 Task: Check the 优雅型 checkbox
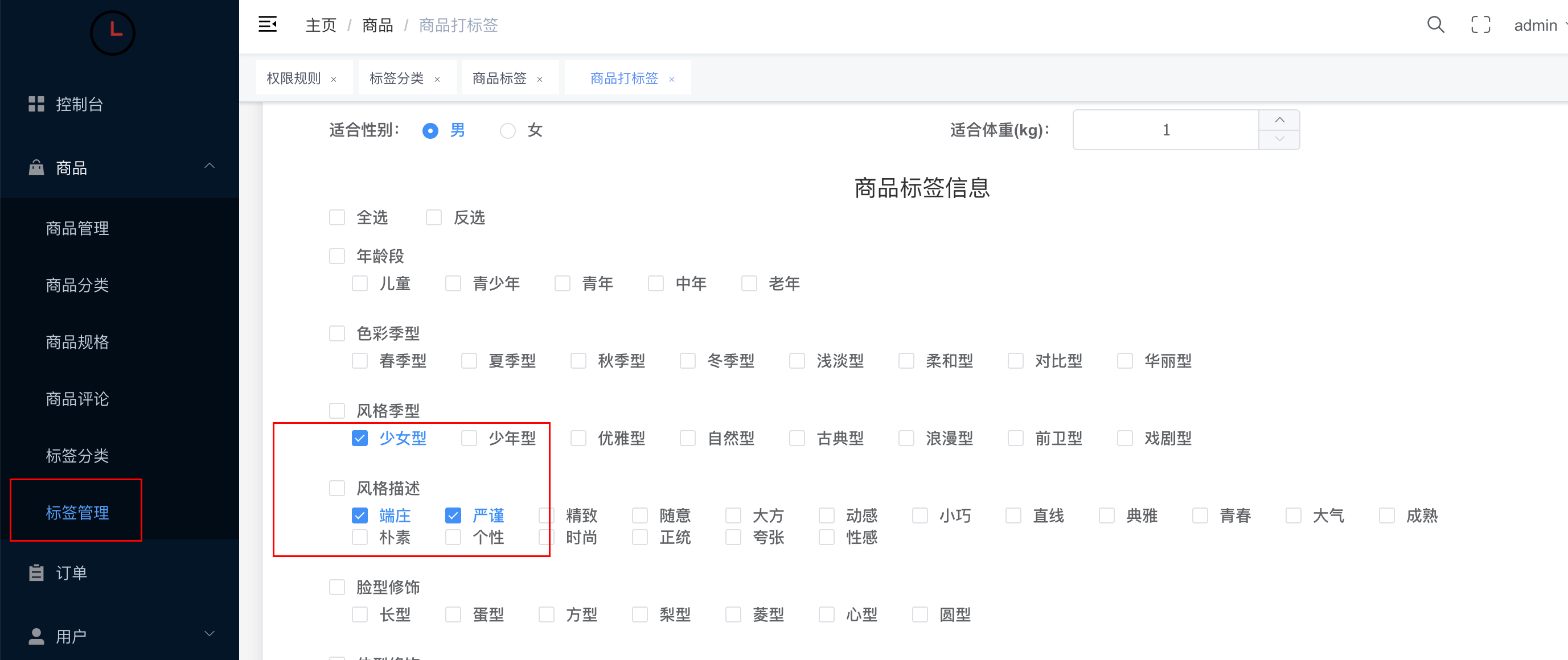(x=578, y=438)
